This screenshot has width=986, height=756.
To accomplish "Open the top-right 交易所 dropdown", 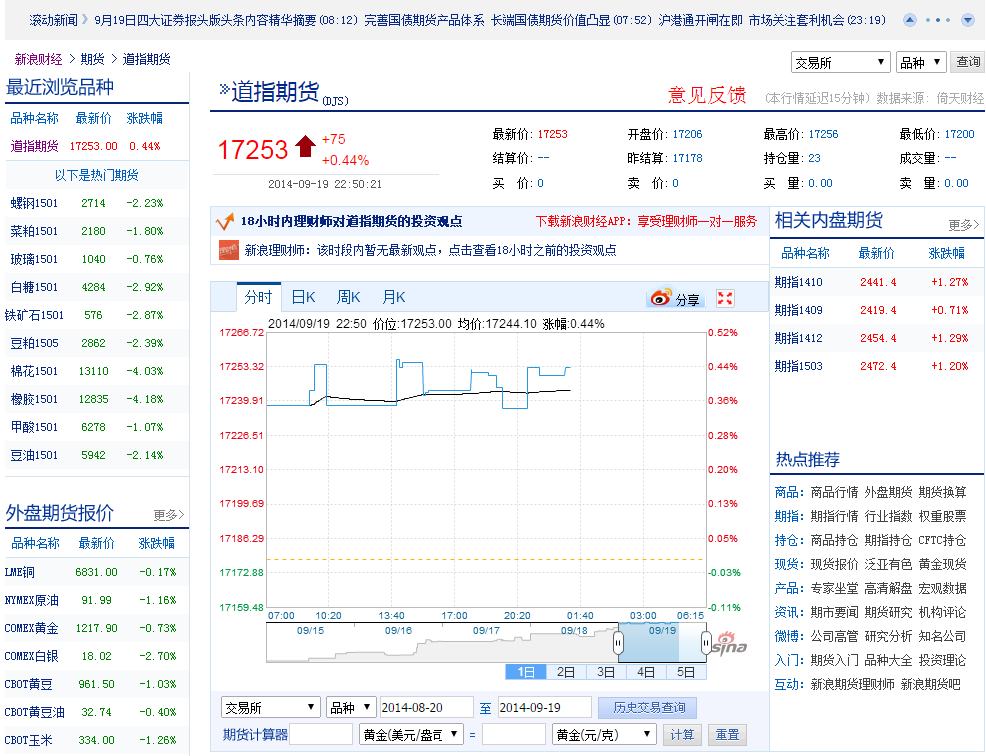I will [840, 62].
